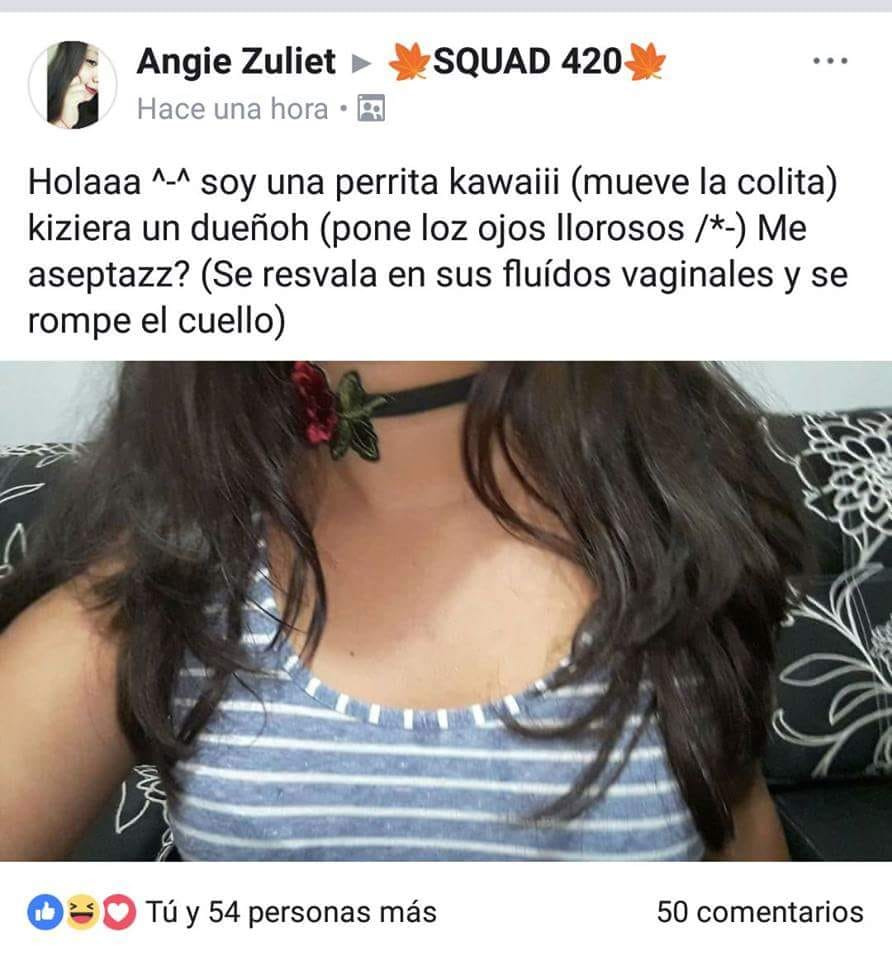892x960 pixels.
Task: Tap the blue Like reaction icon
Action: pyautogui.click(x=45, y=912)
